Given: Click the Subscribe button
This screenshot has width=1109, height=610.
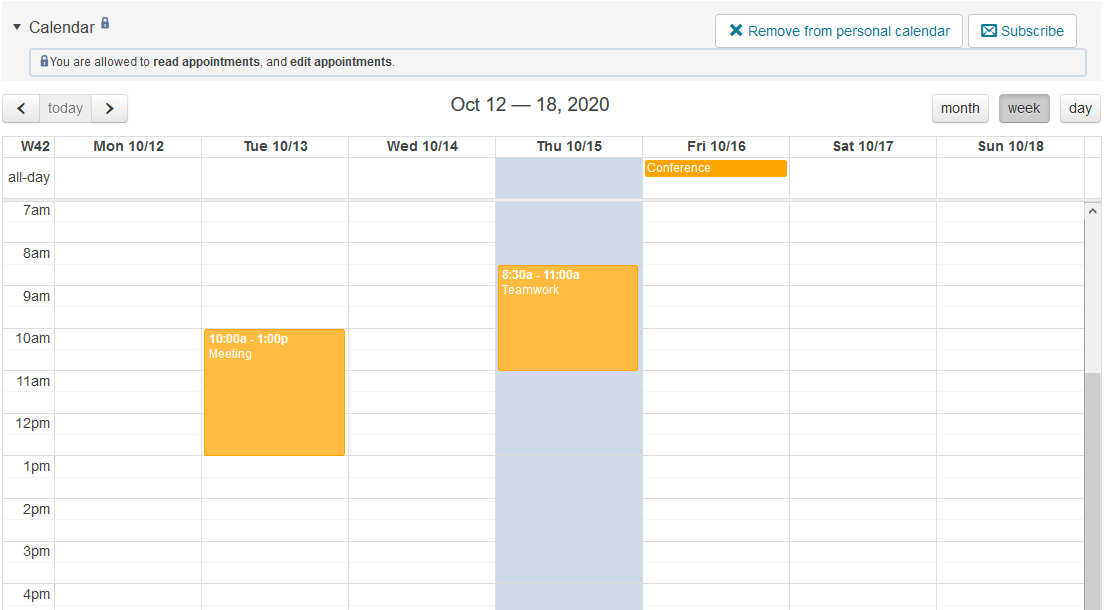Looking at the screenshot, I should point(1022,31).
